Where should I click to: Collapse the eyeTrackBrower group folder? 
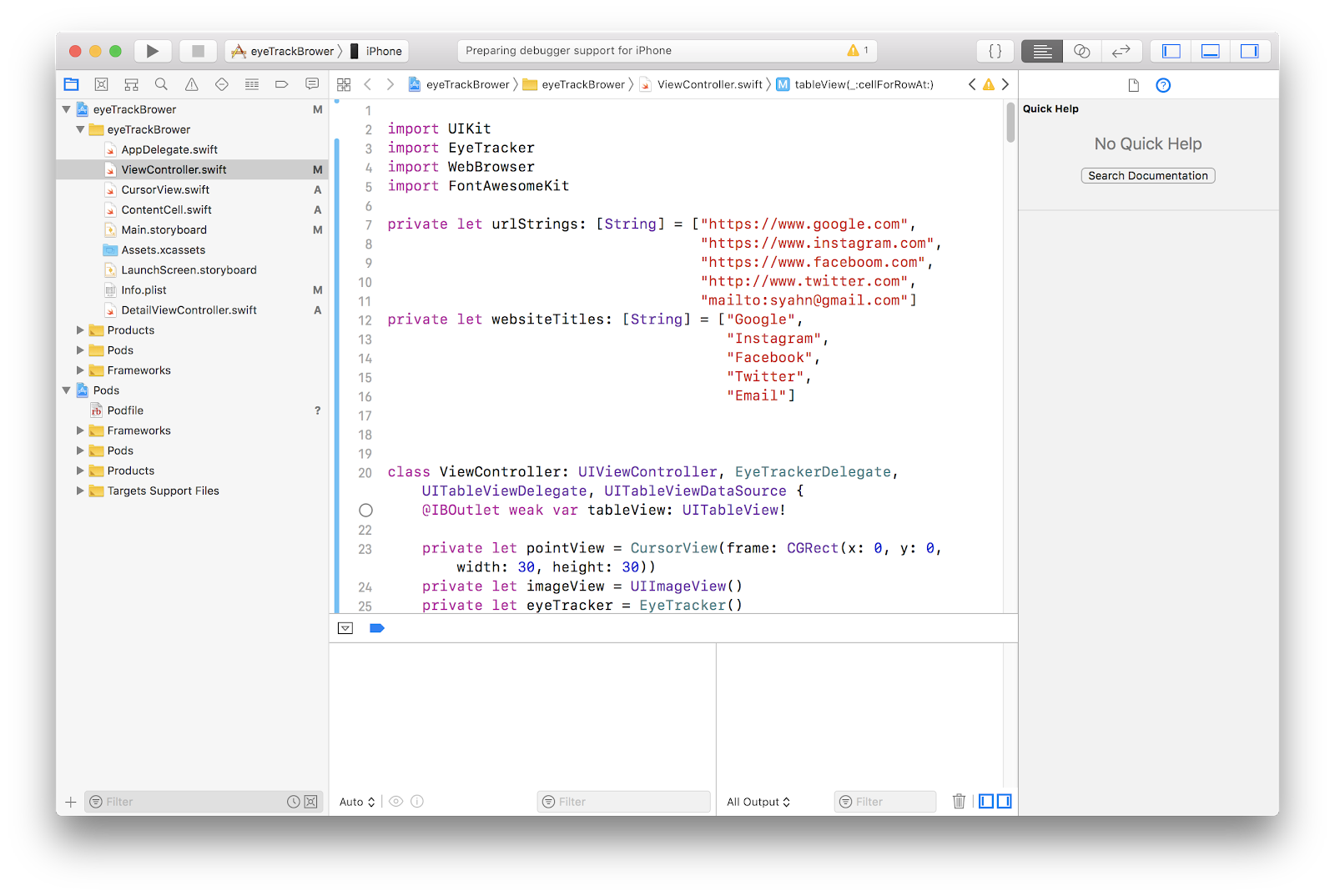(x=80, y=129)
